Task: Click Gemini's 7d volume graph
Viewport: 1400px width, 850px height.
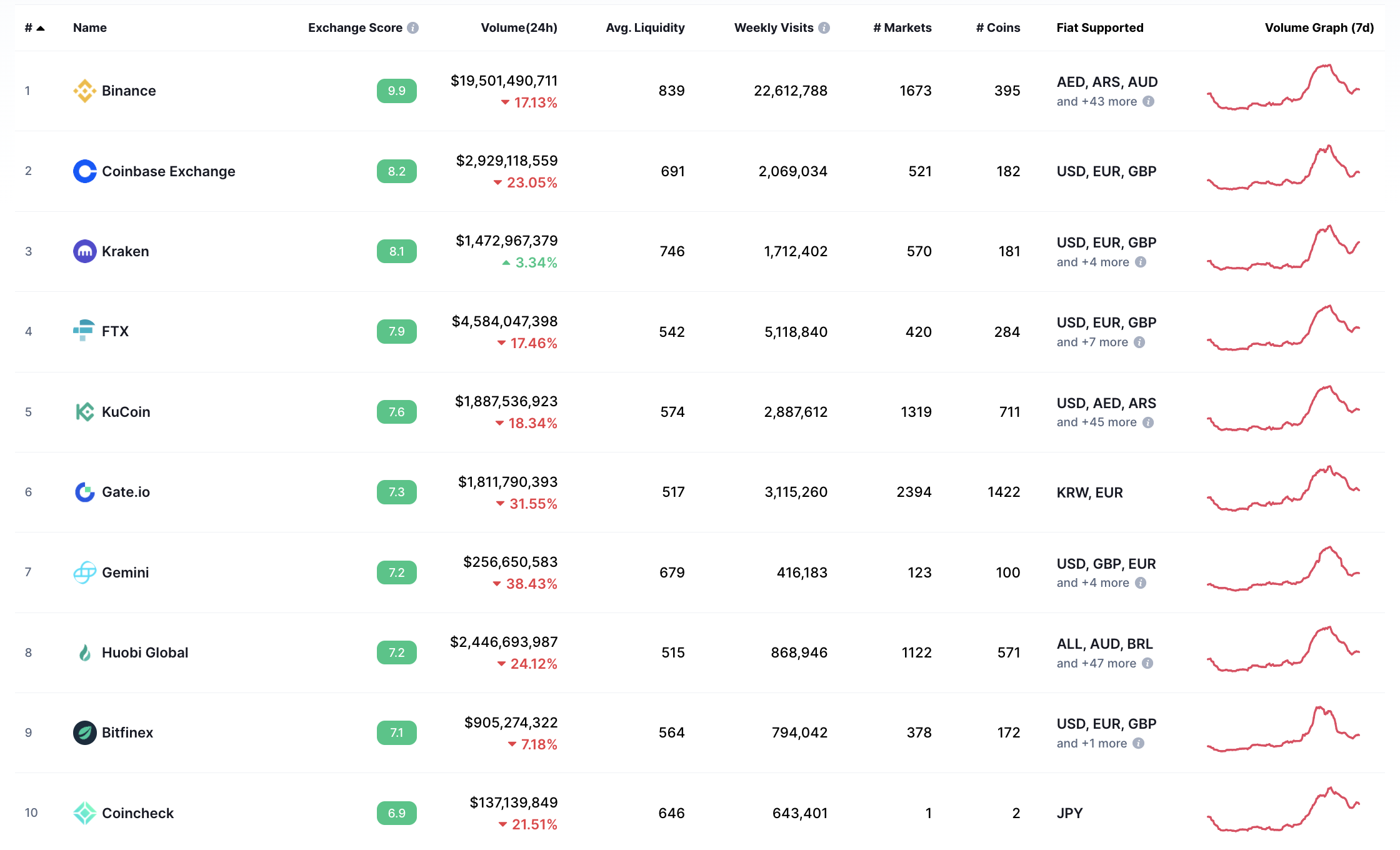Action: point(1283,569)
